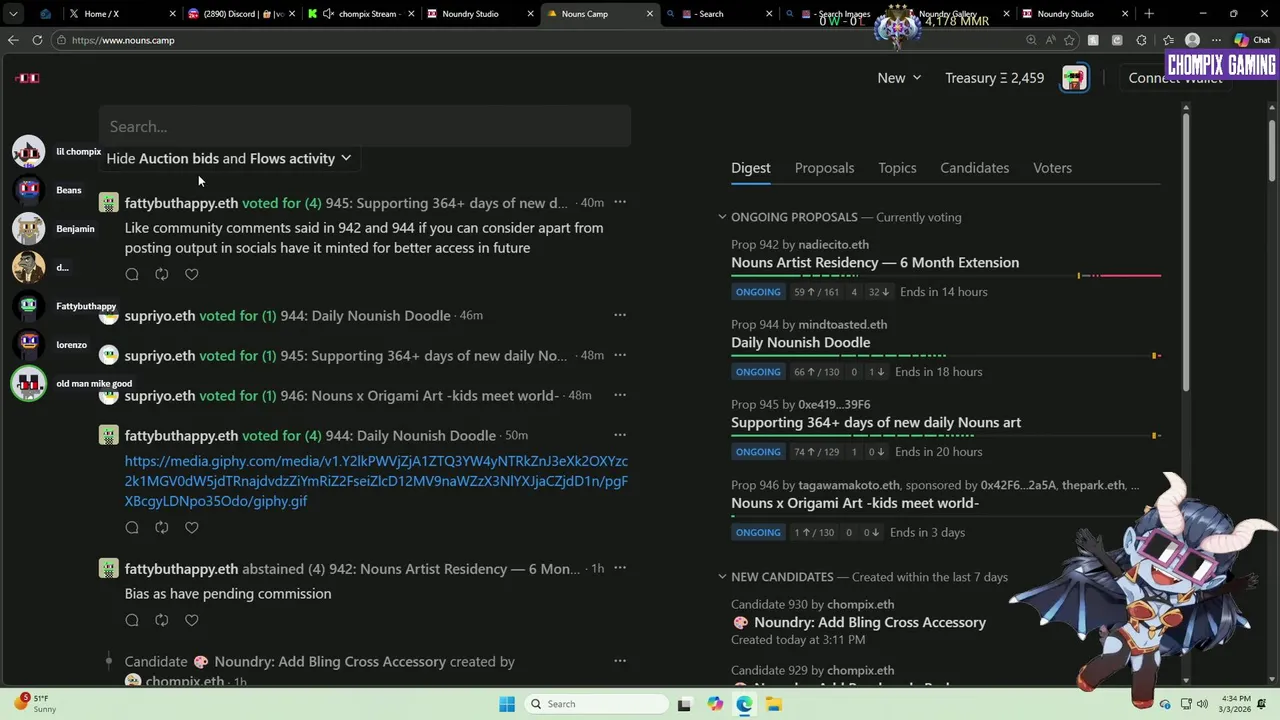Open fattybuthappy.eth profile on 944 vote
This screenshot has width=1280, height=720.
click(181, 435)
